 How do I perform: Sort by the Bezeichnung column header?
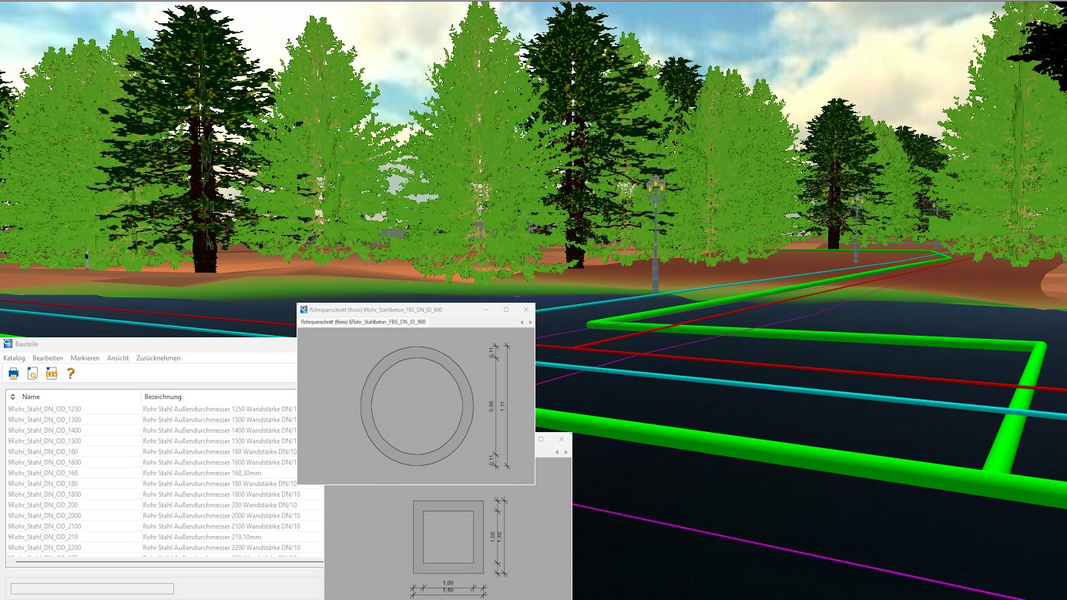click(x=163, y=397)
